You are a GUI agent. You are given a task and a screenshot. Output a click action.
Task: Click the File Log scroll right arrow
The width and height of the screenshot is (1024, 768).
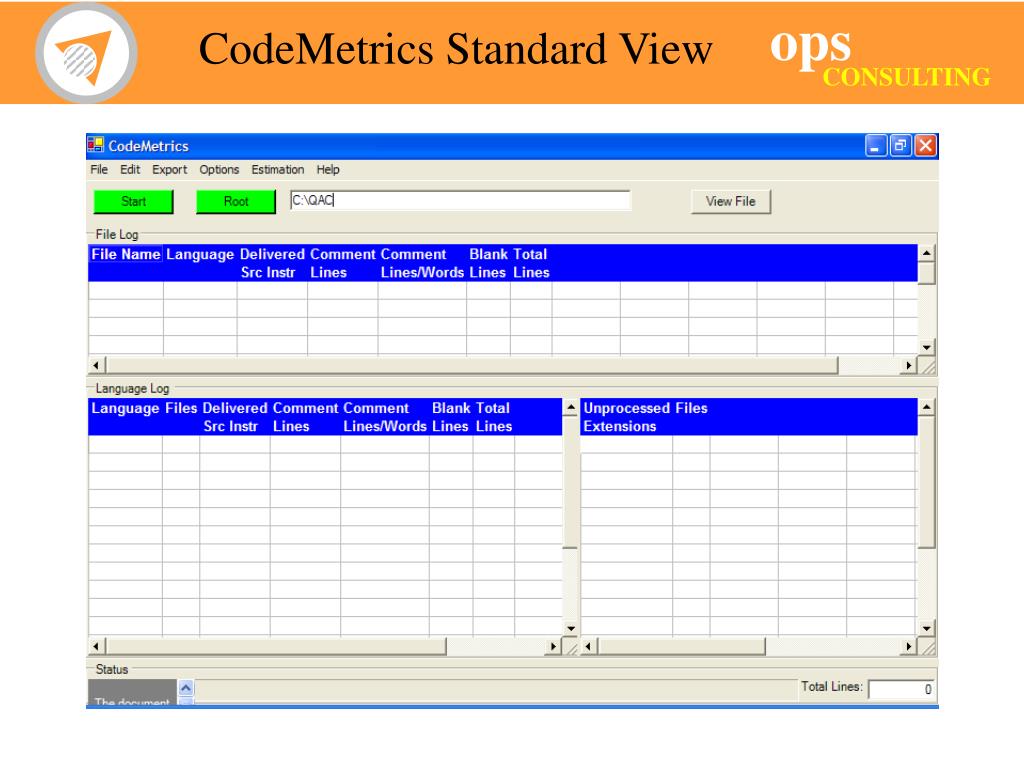coord(908,365)
